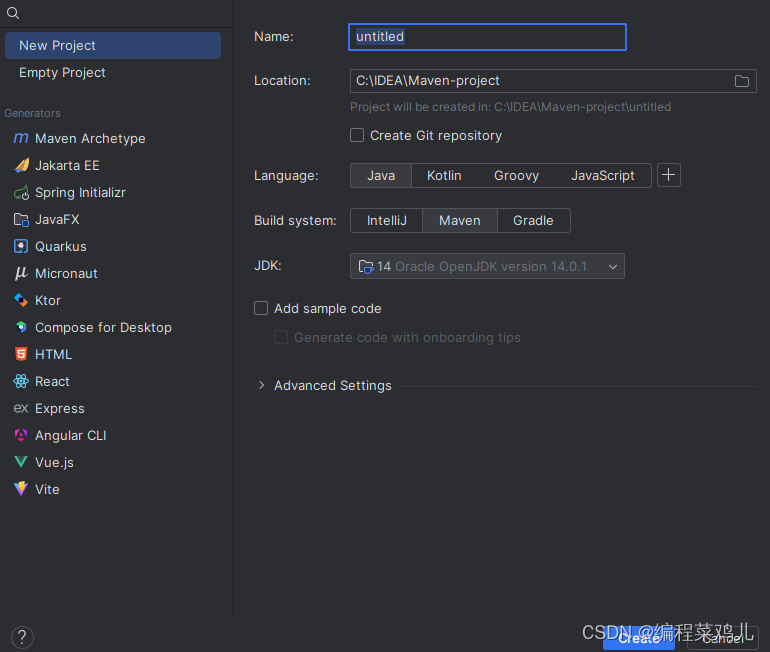
Task: Select the Angular CLI logo icon
Action: pos(21,435)
